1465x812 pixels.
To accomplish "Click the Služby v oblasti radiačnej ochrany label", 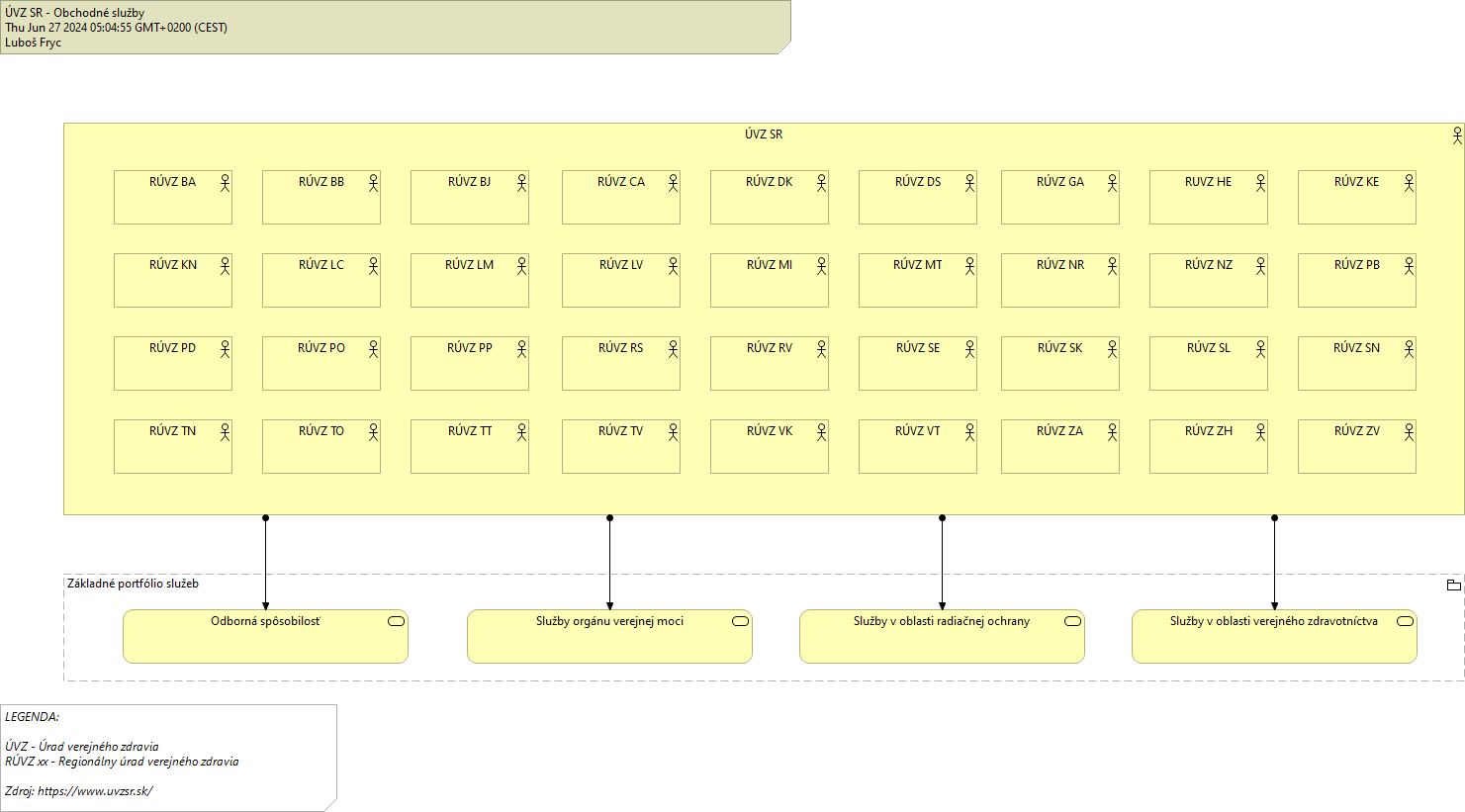I will click(x=942, y=621).
